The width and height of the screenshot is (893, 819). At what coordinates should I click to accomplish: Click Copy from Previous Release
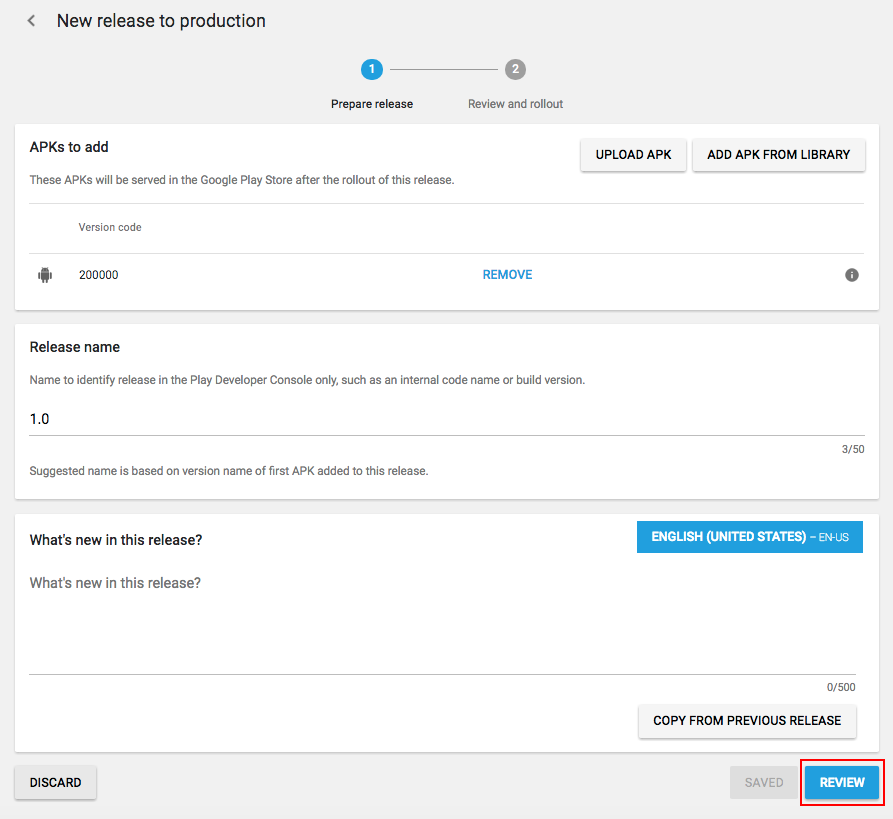coord(747,721)
